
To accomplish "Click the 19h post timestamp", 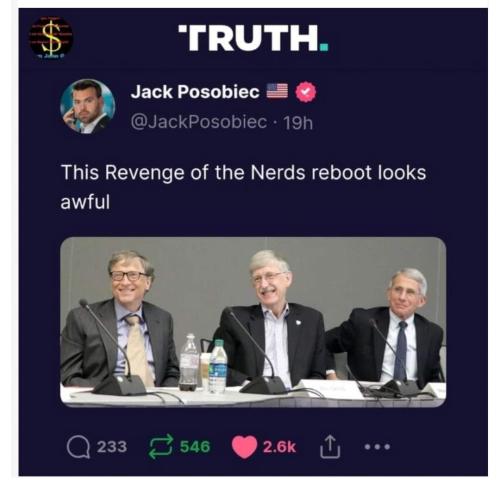I will pyautogui.click(x=298, y=123).
